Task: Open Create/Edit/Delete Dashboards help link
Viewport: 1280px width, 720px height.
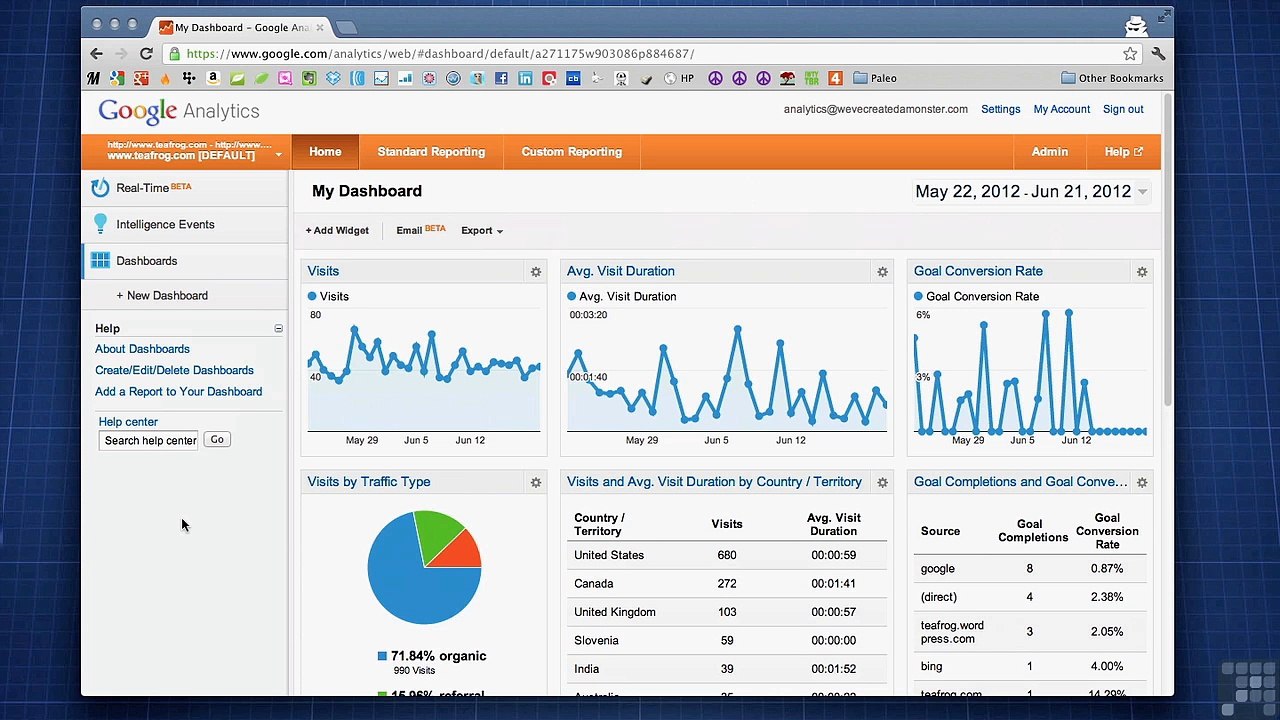Action: (x=174, y=370)
